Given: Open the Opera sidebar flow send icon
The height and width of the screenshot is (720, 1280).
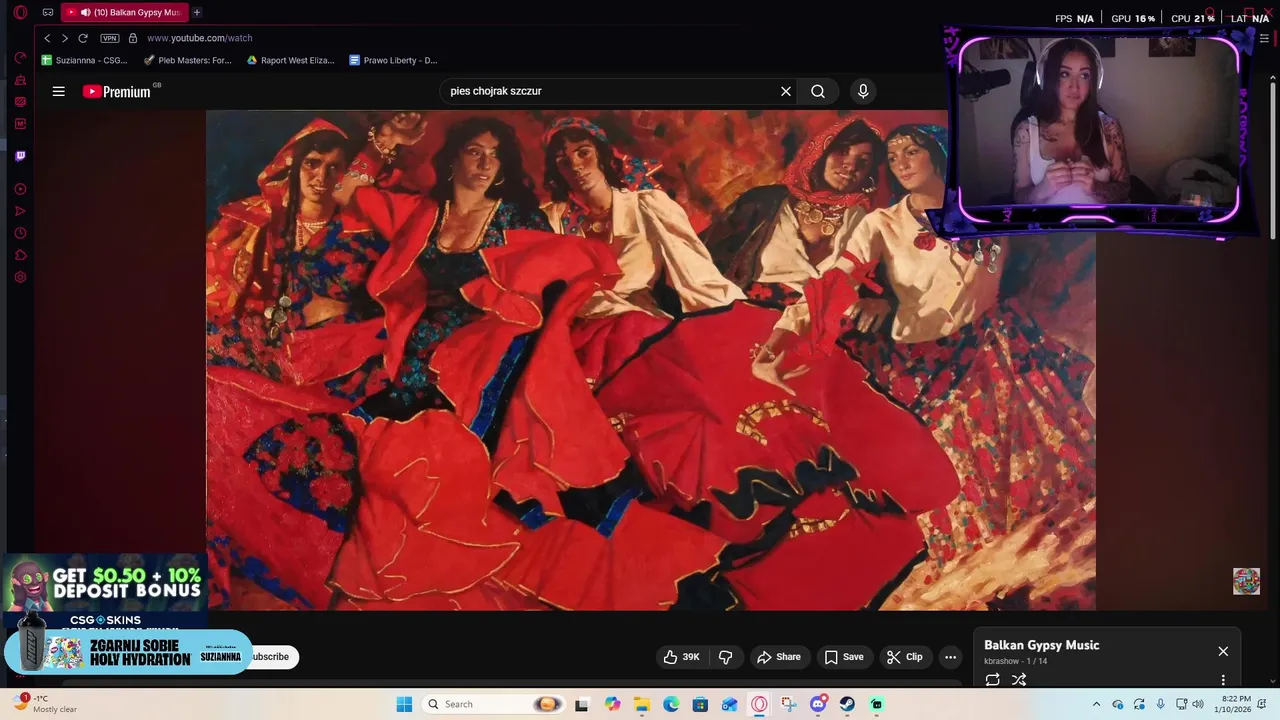Looking at the screenshot, I should (x=20, y=211).
